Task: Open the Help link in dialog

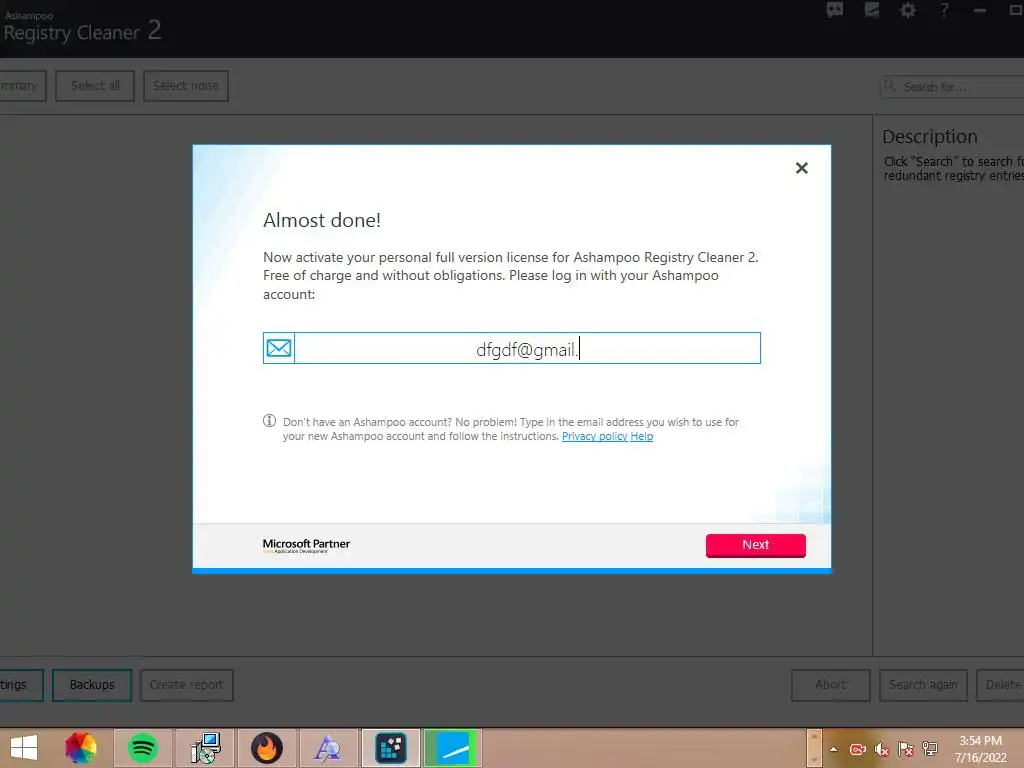Action: click(x=641, y=436)
